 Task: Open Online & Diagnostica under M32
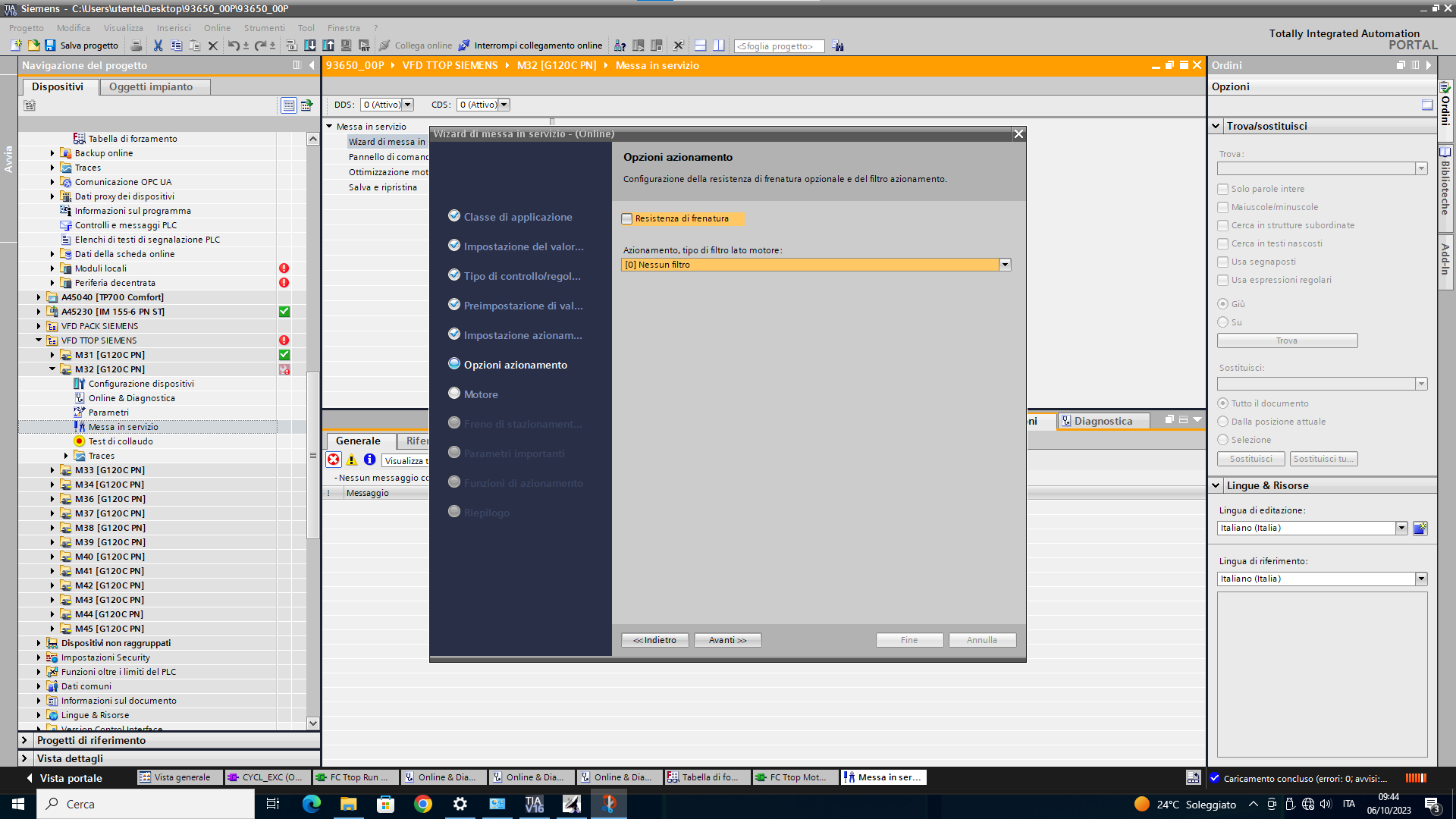(131, 398)
